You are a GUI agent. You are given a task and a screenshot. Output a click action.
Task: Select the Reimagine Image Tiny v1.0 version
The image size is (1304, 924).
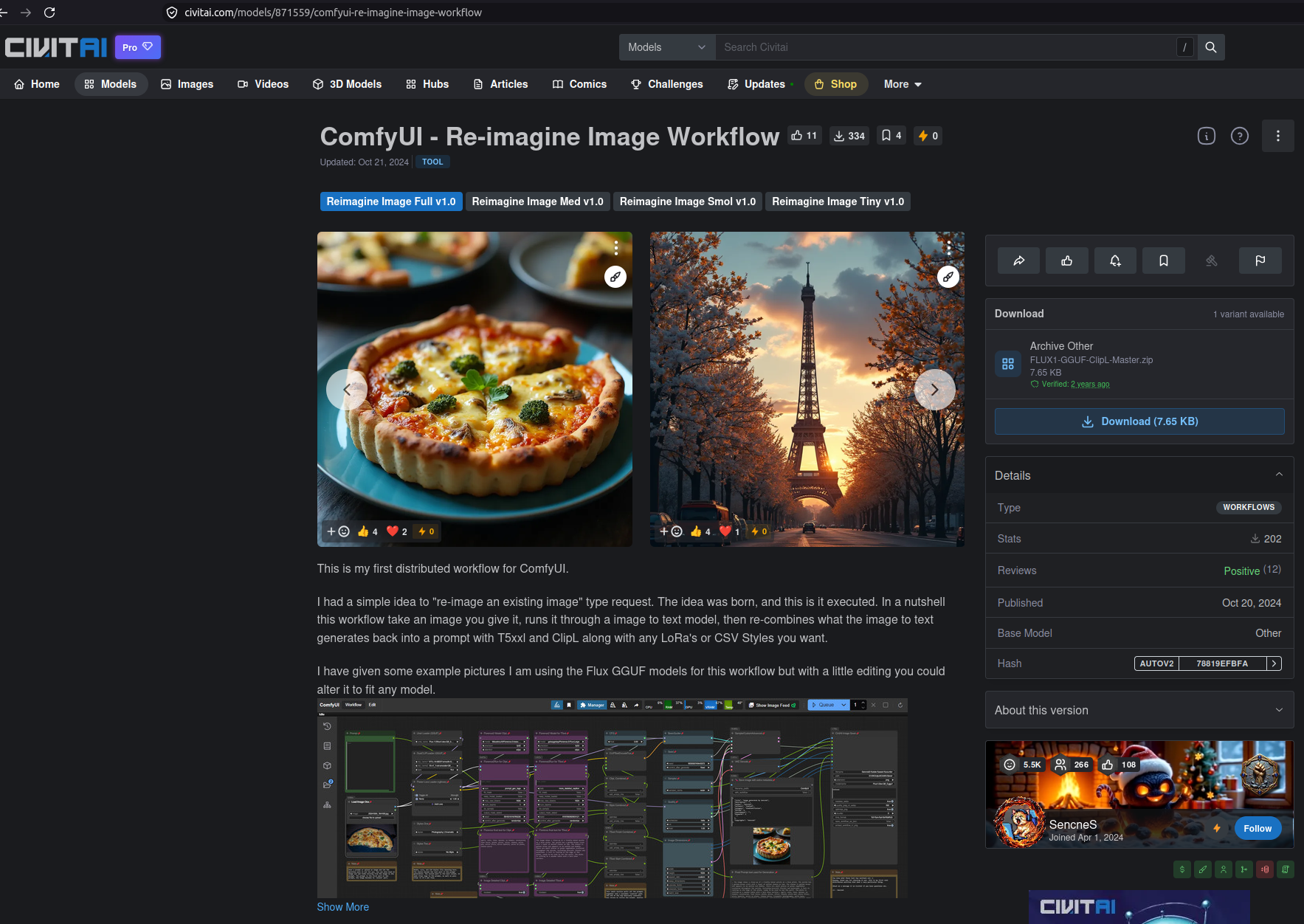(x=838, y=201)
